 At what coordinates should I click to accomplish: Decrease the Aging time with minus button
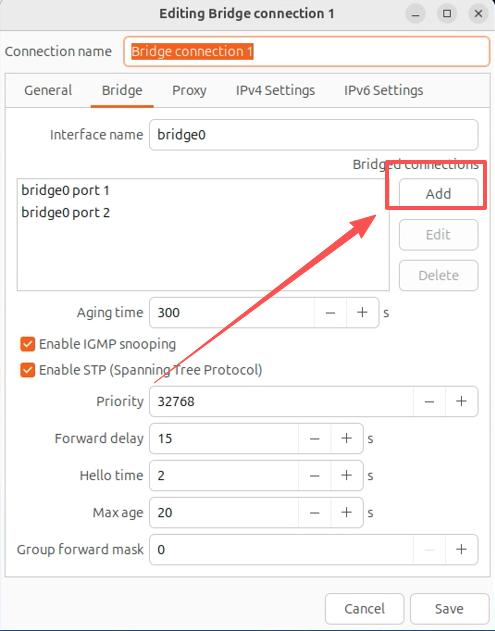330,313
